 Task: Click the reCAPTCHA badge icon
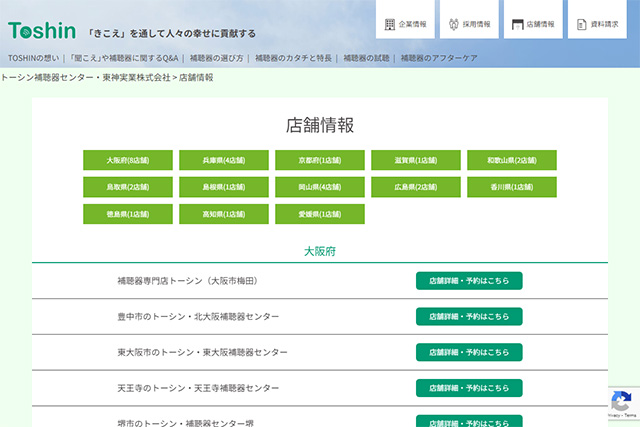click(620, 403)
